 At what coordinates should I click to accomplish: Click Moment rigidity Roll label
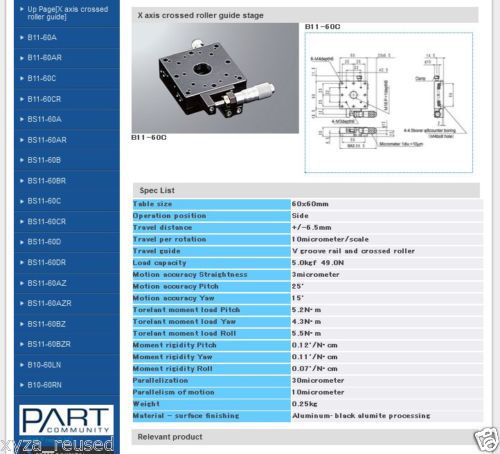pos(172,369)
